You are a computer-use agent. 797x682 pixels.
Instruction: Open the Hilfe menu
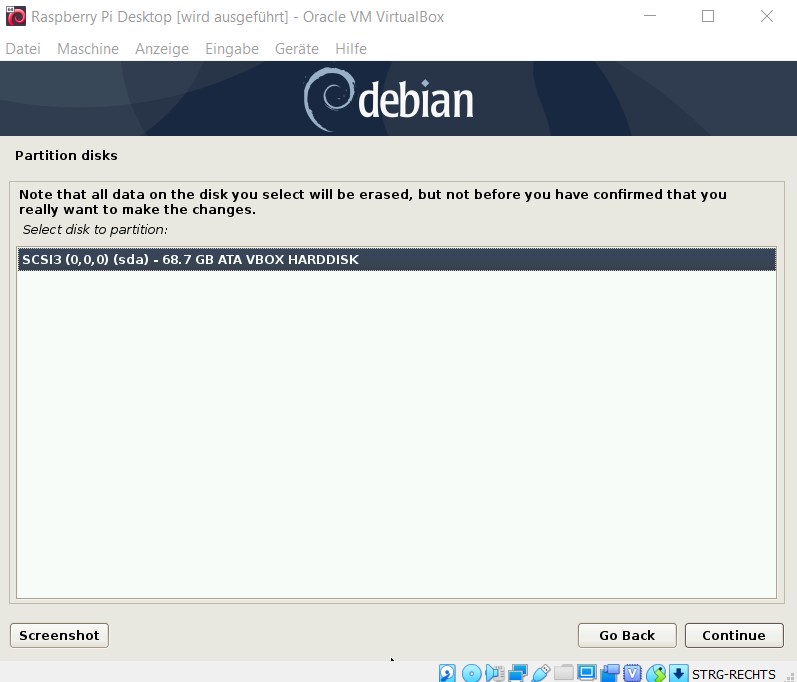click(x=351, y=49)
